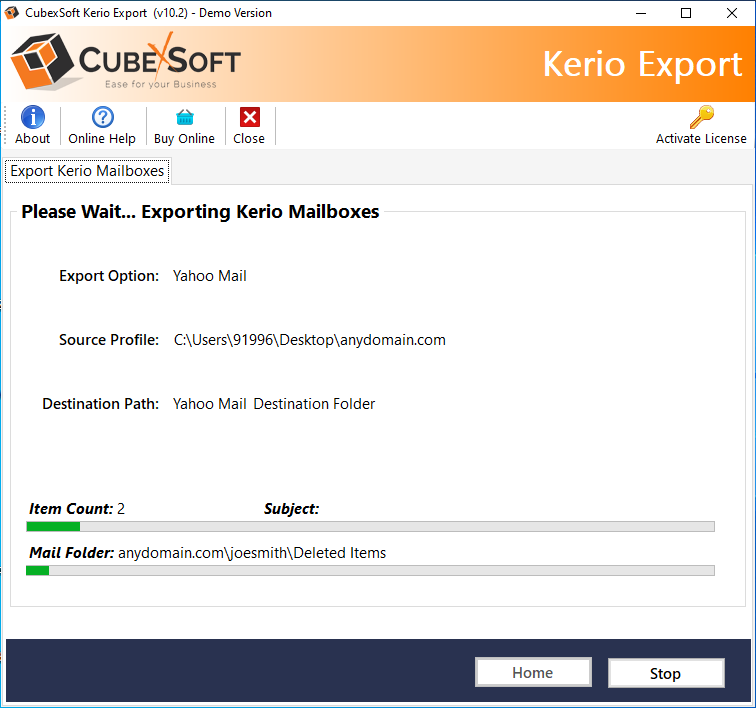
Task: Select the Export Kerio Mailboxes tab
Action: click(x=87, y=171)
